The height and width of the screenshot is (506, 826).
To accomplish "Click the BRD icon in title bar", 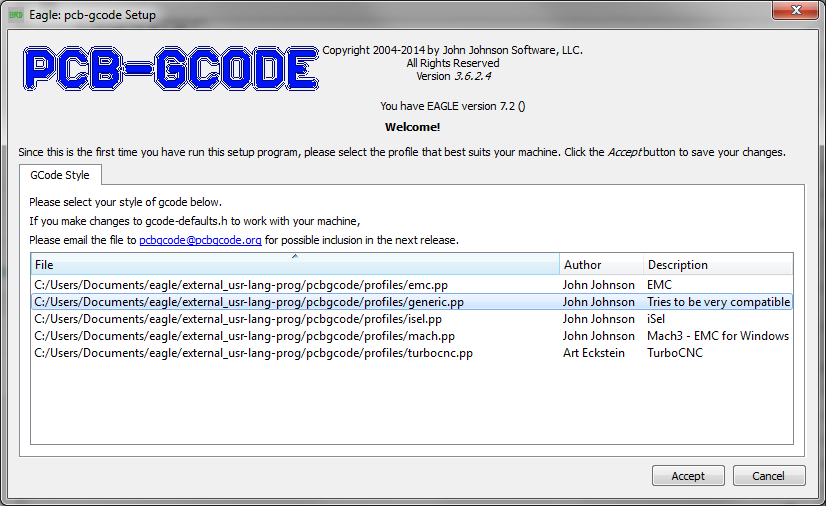I will [x=16, y=15].
